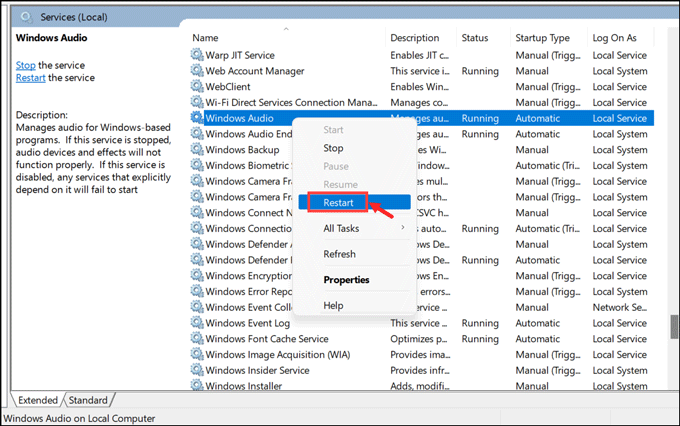This screenshot has height=426, width=680.
Task: Select the Windows Installer service
Action: pos(422,385)
